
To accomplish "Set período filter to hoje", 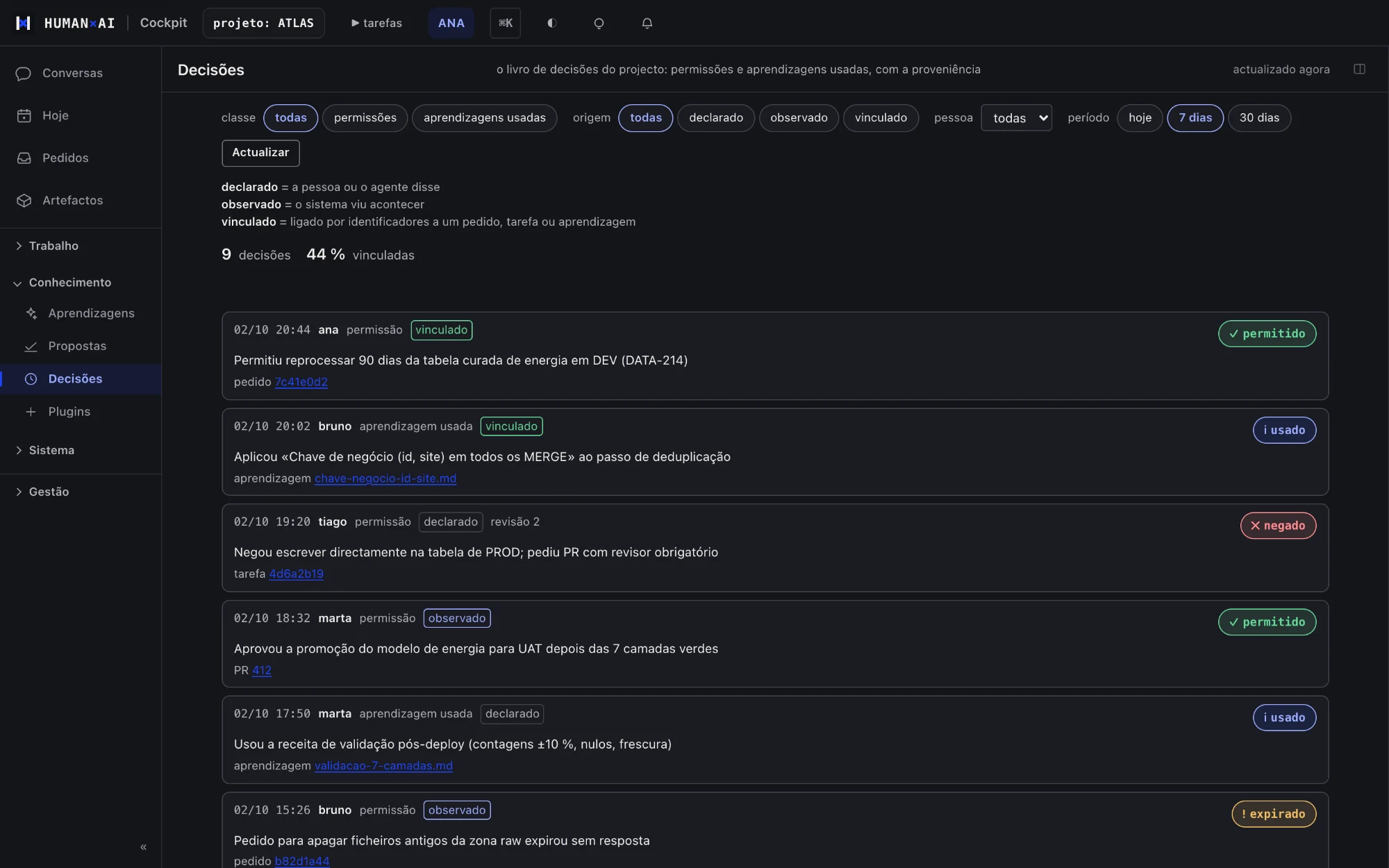I will click(x=1140, y=117).
